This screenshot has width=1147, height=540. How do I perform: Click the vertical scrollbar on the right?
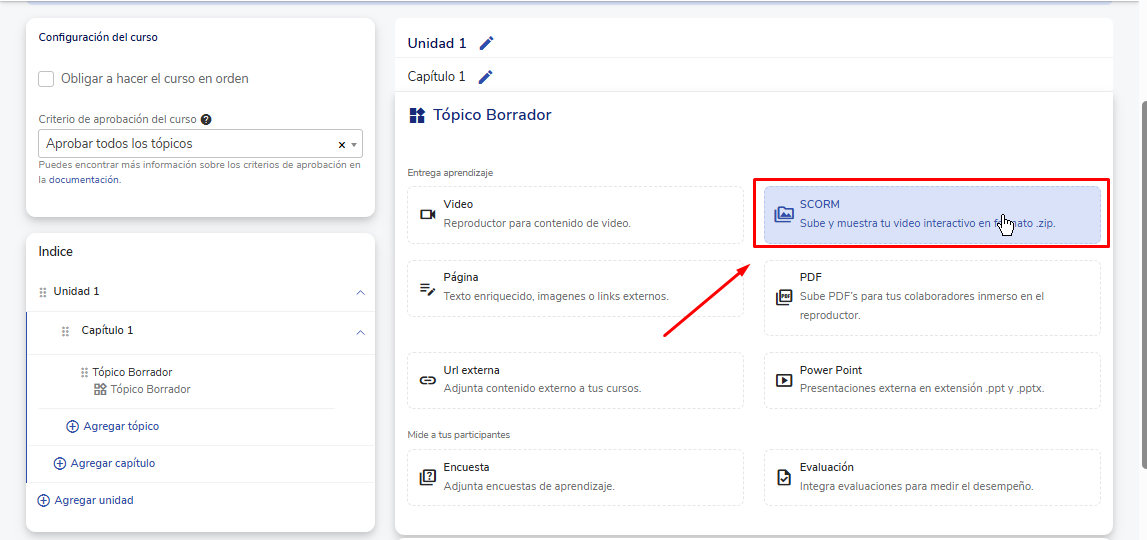point(1142,280)
